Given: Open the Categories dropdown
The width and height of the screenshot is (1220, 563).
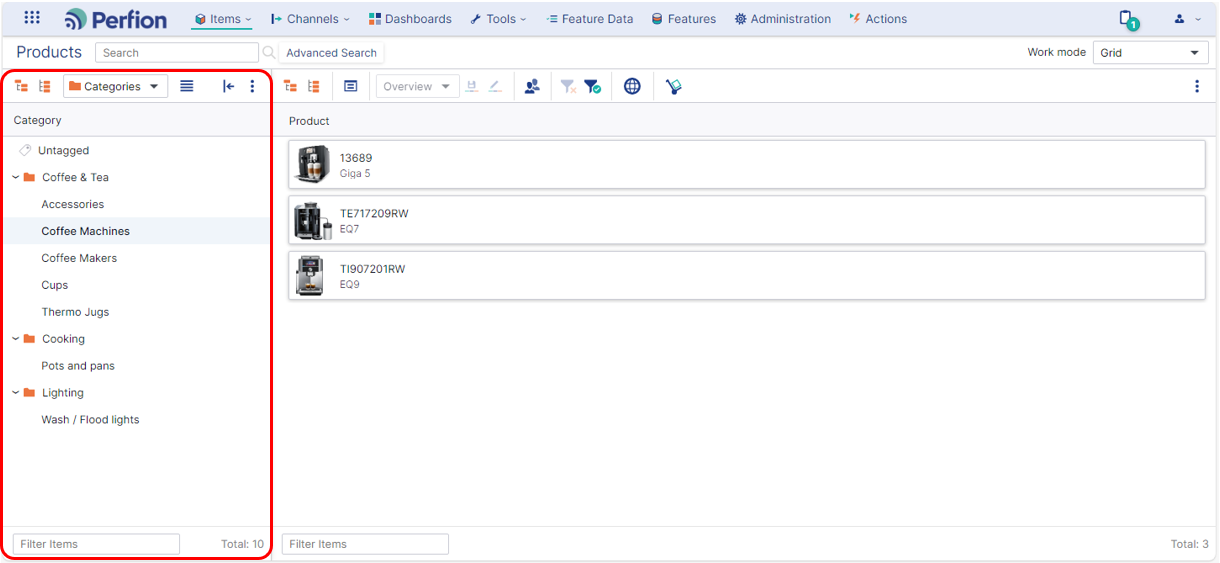Looking at the screenshot, I should click(115, 86).
